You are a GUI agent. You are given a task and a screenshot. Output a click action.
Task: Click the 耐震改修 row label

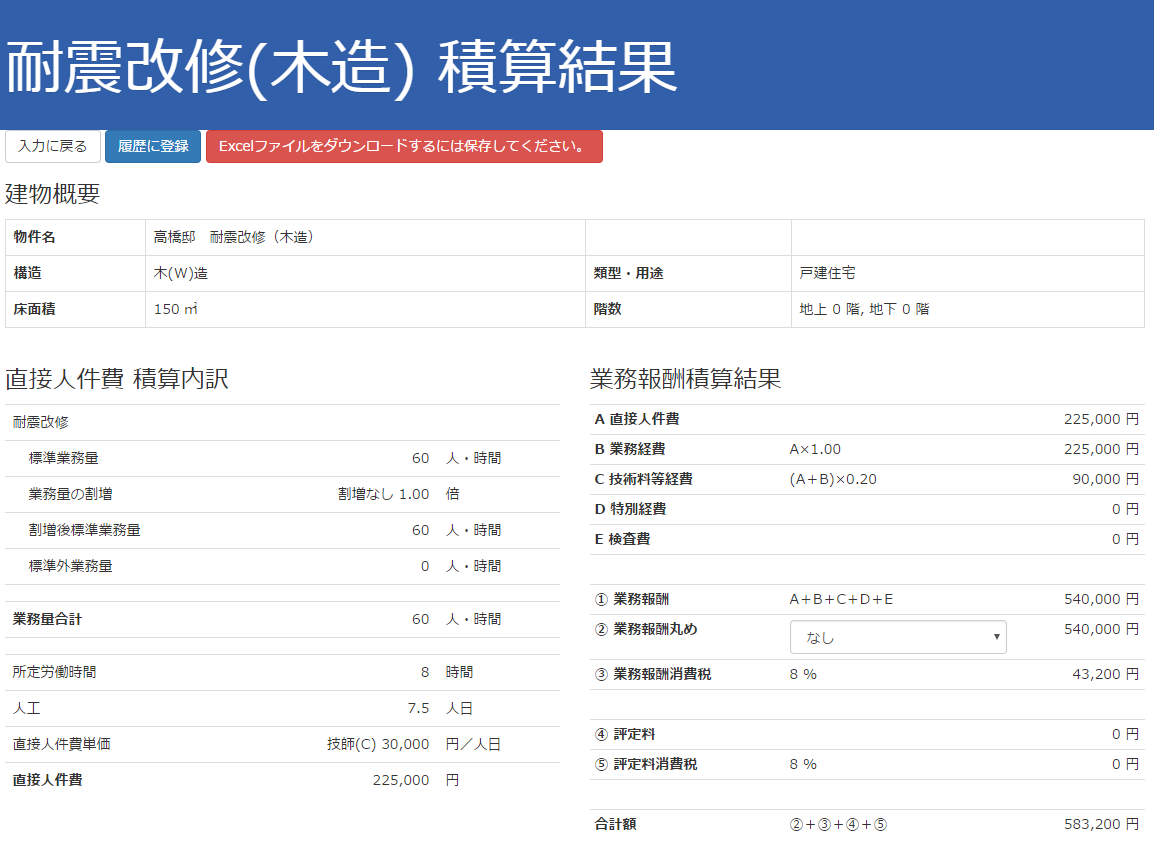coord(40,423)
